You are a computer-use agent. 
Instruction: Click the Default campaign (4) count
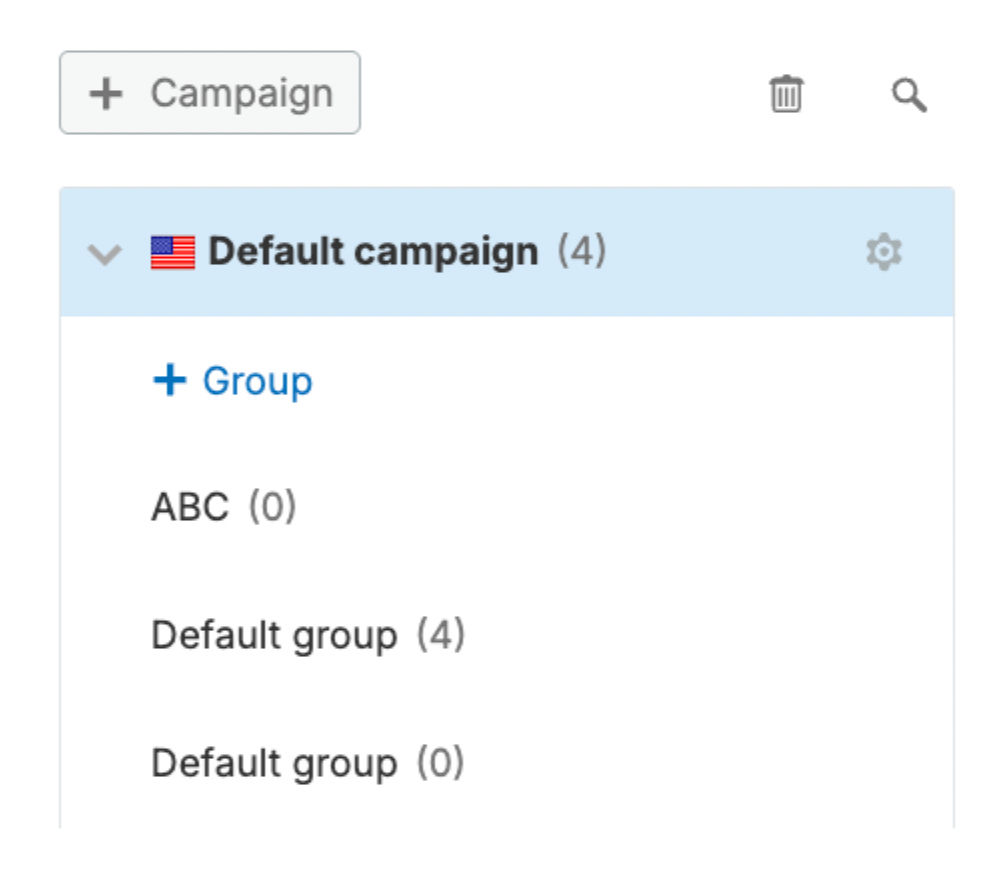(581, 252)
